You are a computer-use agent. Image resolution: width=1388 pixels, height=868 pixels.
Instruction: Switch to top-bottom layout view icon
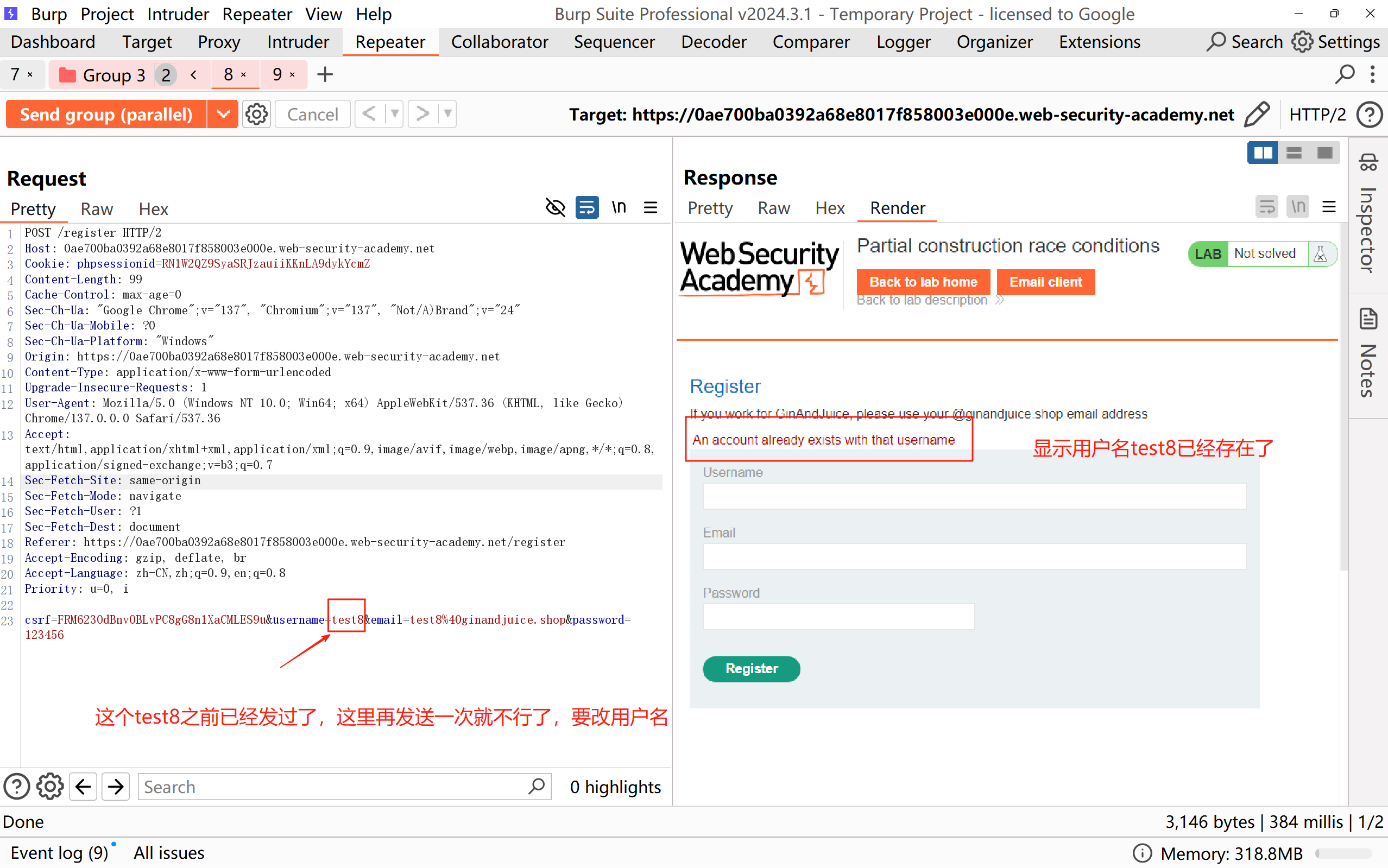(1294, 153)
